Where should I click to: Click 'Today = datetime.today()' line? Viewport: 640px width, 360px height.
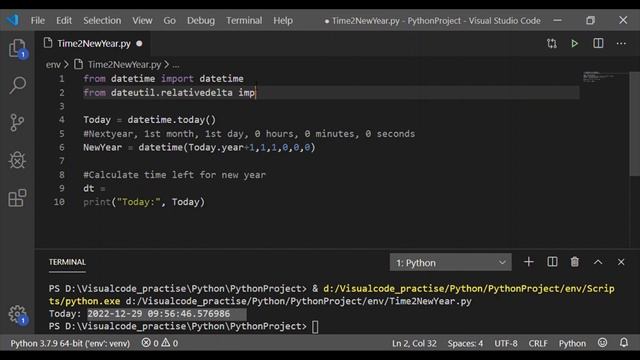[149, 120]
